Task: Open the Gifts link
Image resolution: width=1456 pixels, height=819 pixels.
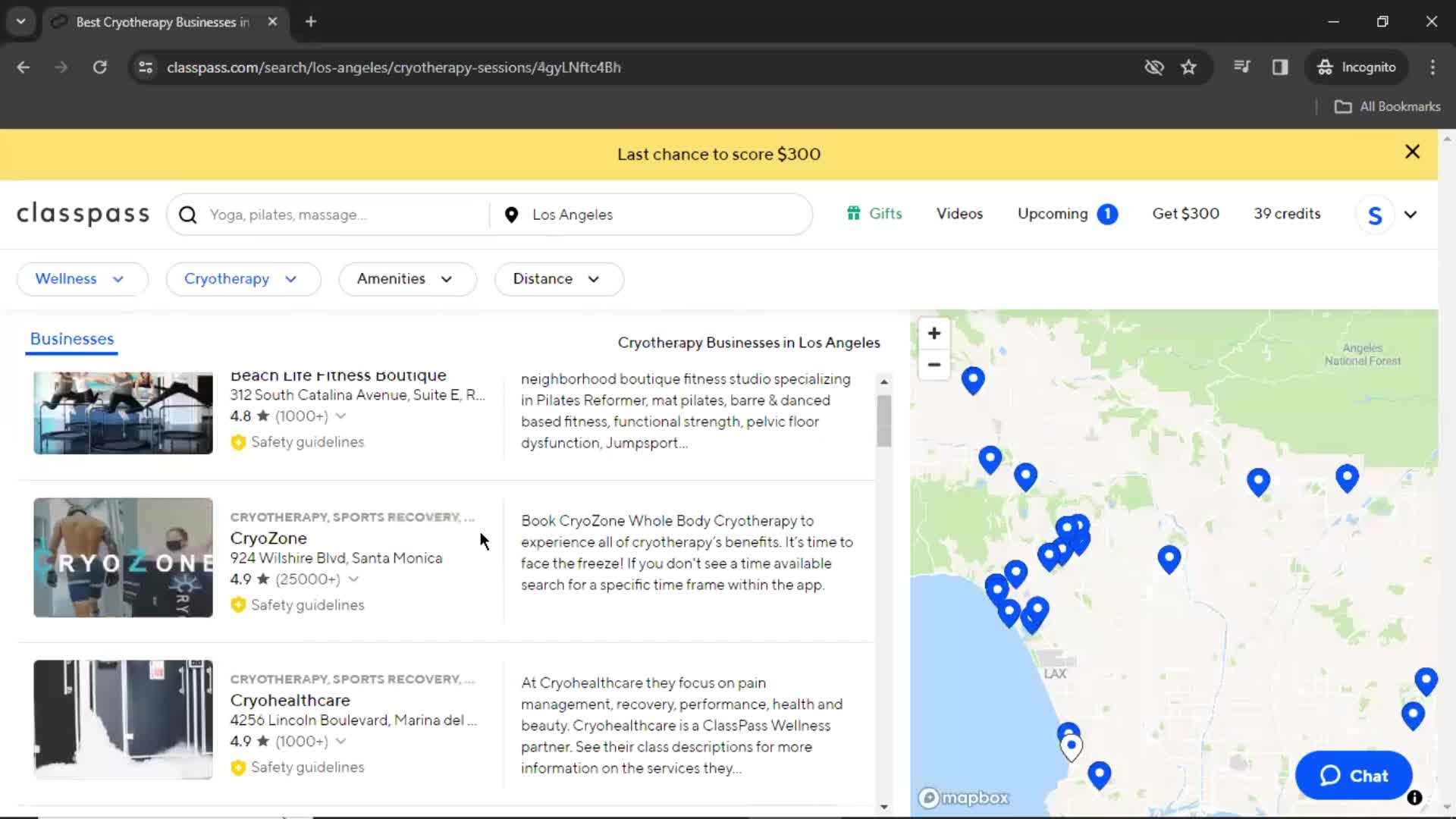Action: (x=874, y=214)
